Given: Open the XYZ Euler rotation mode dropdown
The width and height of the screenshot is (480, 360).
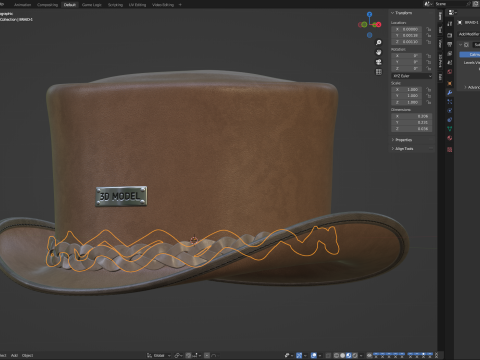Looking at the screenshot, I should 412,76.
